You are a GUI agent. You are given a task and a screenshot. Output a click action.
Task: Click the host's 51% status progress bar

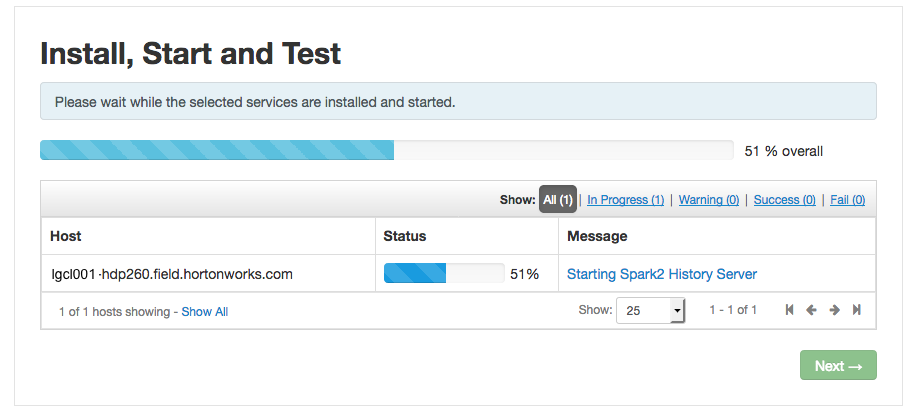[x=444, y=273]
